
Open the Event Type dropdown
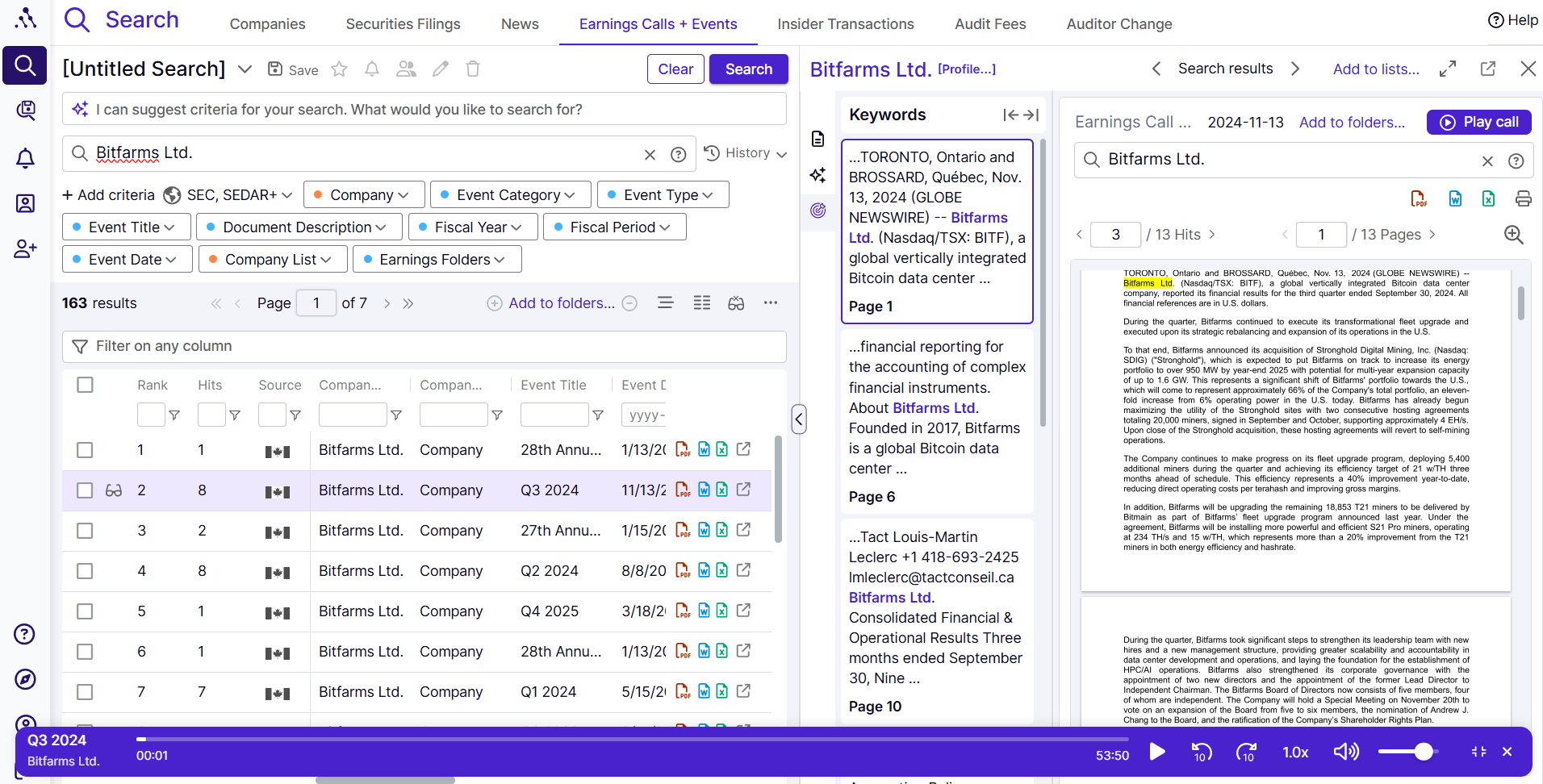pyautogui.click(x=663, y=194)
